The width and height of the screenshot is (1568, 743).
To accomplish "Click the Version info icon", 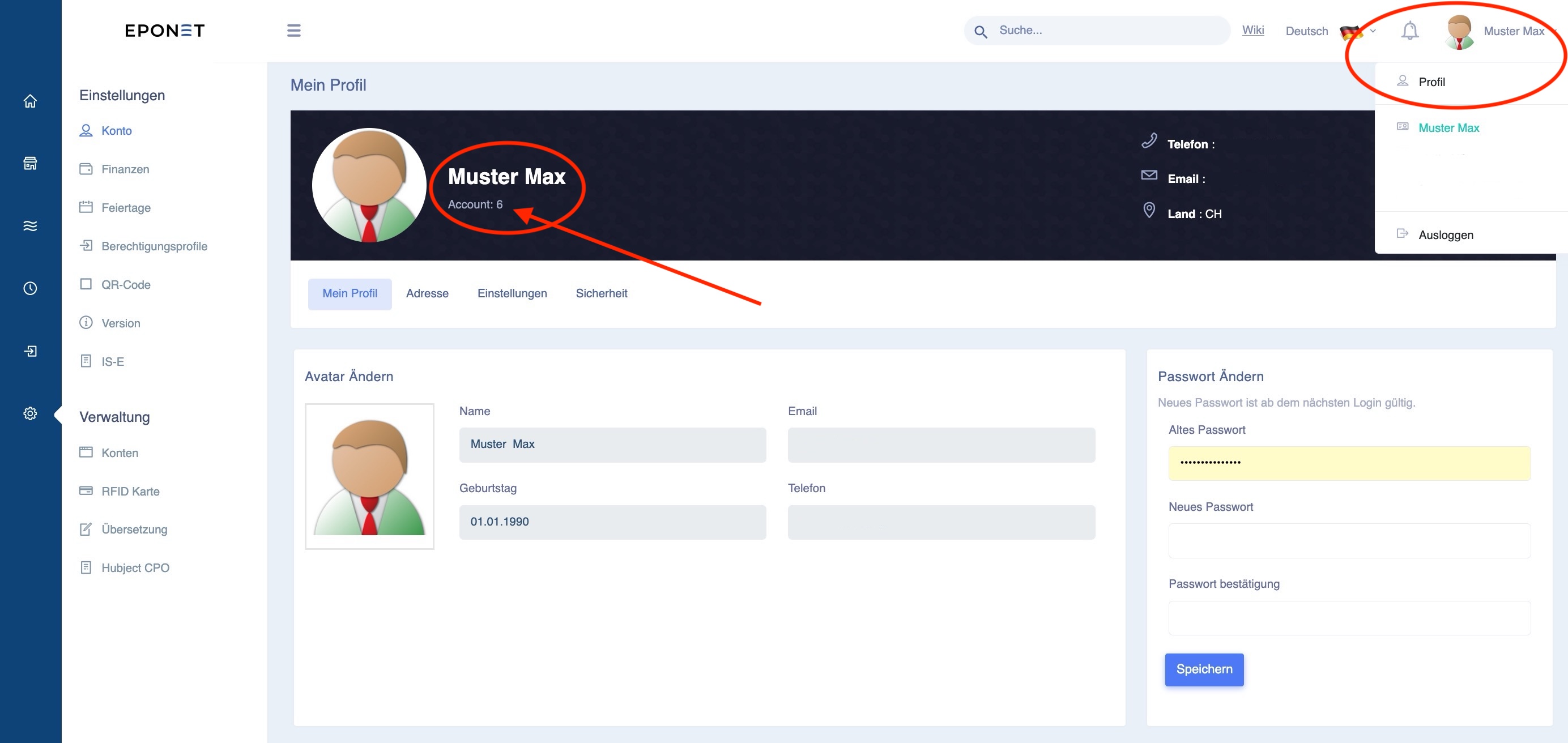I will (86, 323).
